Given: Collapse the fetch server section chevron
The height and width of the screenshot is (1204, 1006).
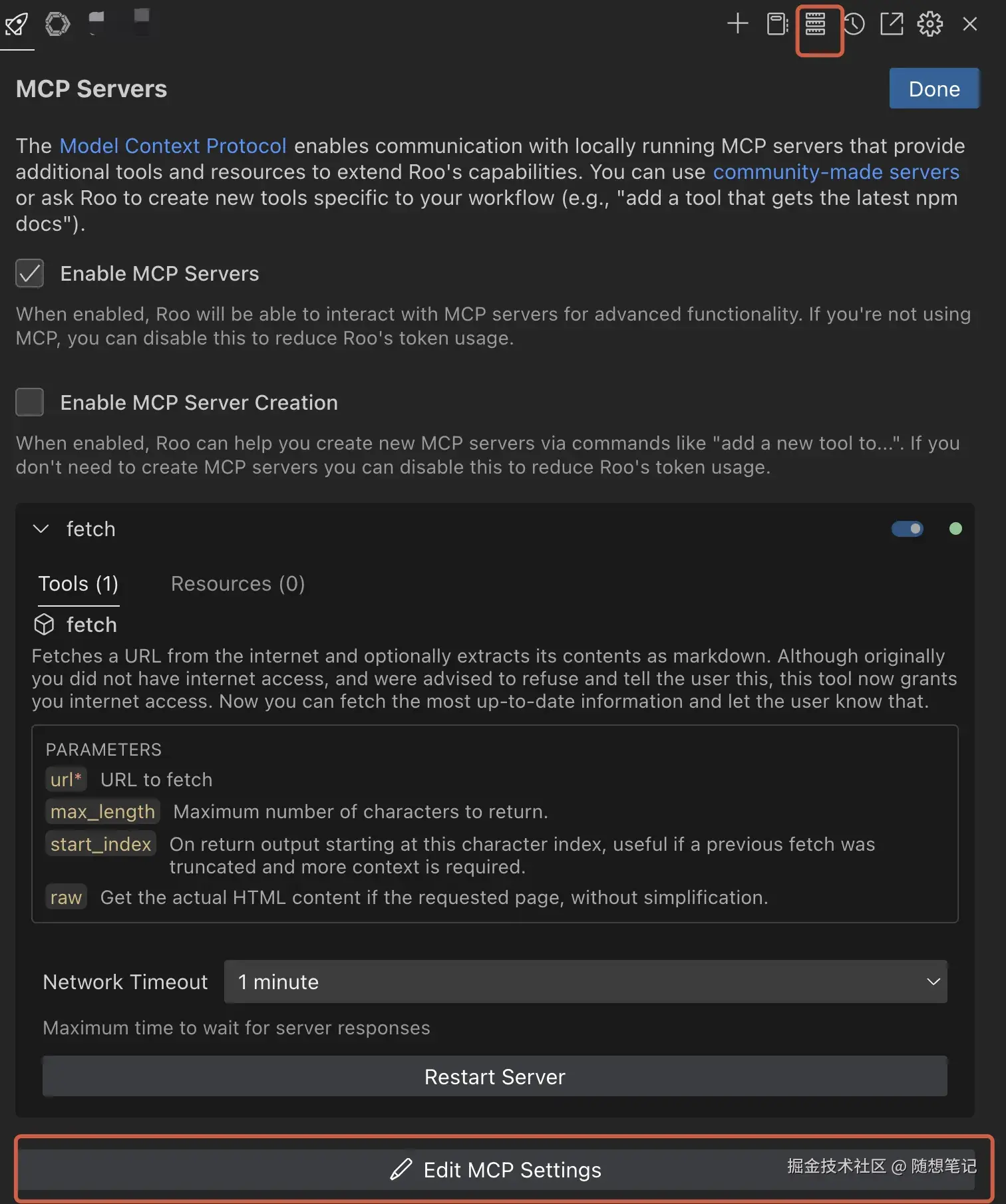Looking at the screenshot, I should (41, 529).
